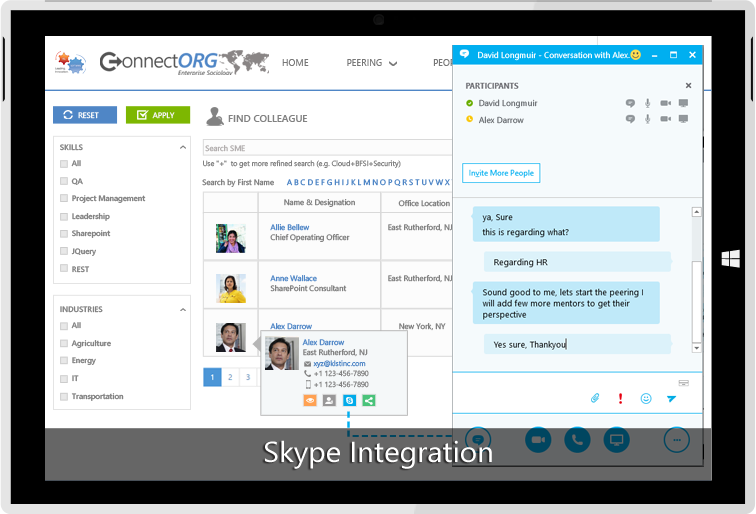The width and height of the screenshot is (756, 514).
Task: Click David Longmuir's instant message icon
Action: [x=630, y=103]
